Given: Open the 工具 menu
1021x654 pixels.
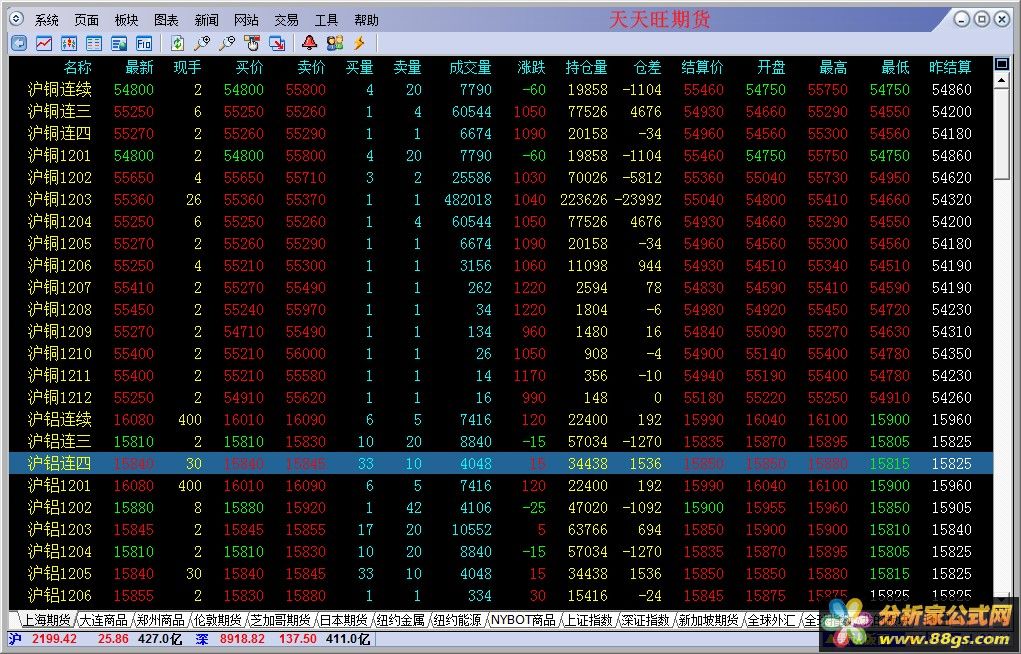Looking at the screenshot, I should 326,20.
